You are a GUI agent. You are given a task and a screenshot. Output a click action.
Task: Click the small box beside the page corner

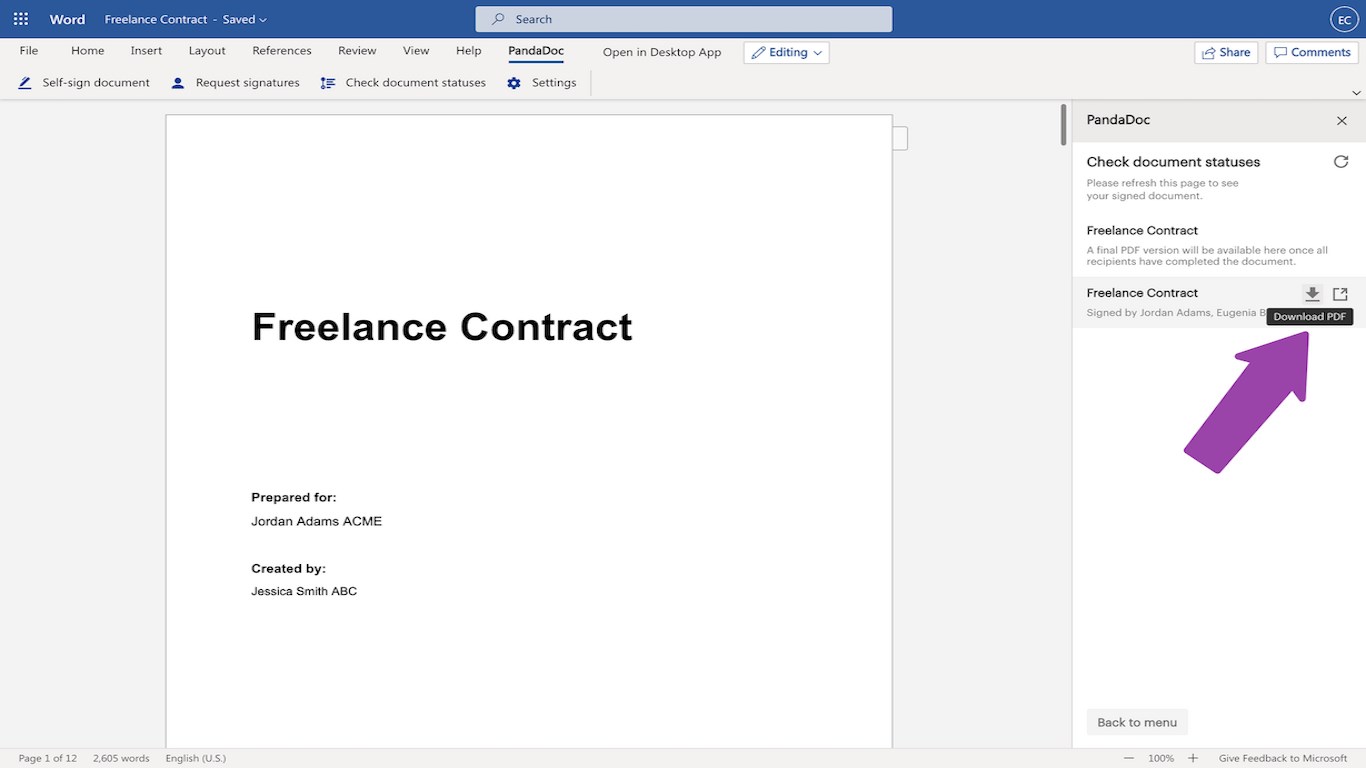click(900, 138)
